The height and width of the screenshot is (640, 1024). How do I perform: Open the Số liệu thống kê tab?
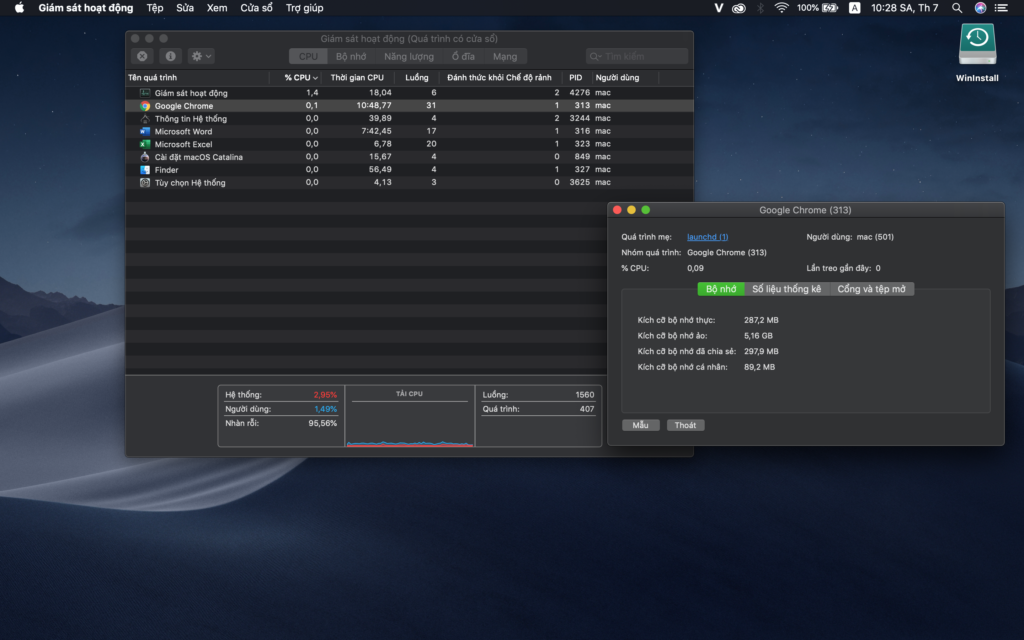[x=786, y=289]
